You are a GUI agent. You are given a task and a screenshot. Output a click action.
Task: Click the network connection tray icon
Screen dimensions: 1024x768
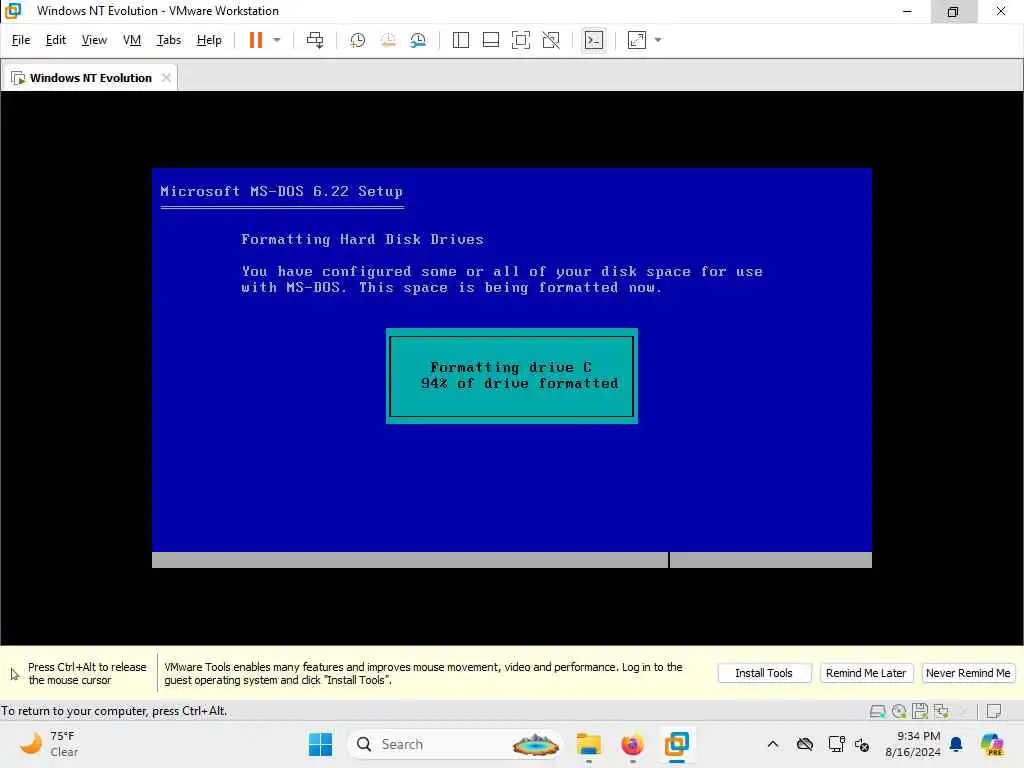tap(836, 744)
